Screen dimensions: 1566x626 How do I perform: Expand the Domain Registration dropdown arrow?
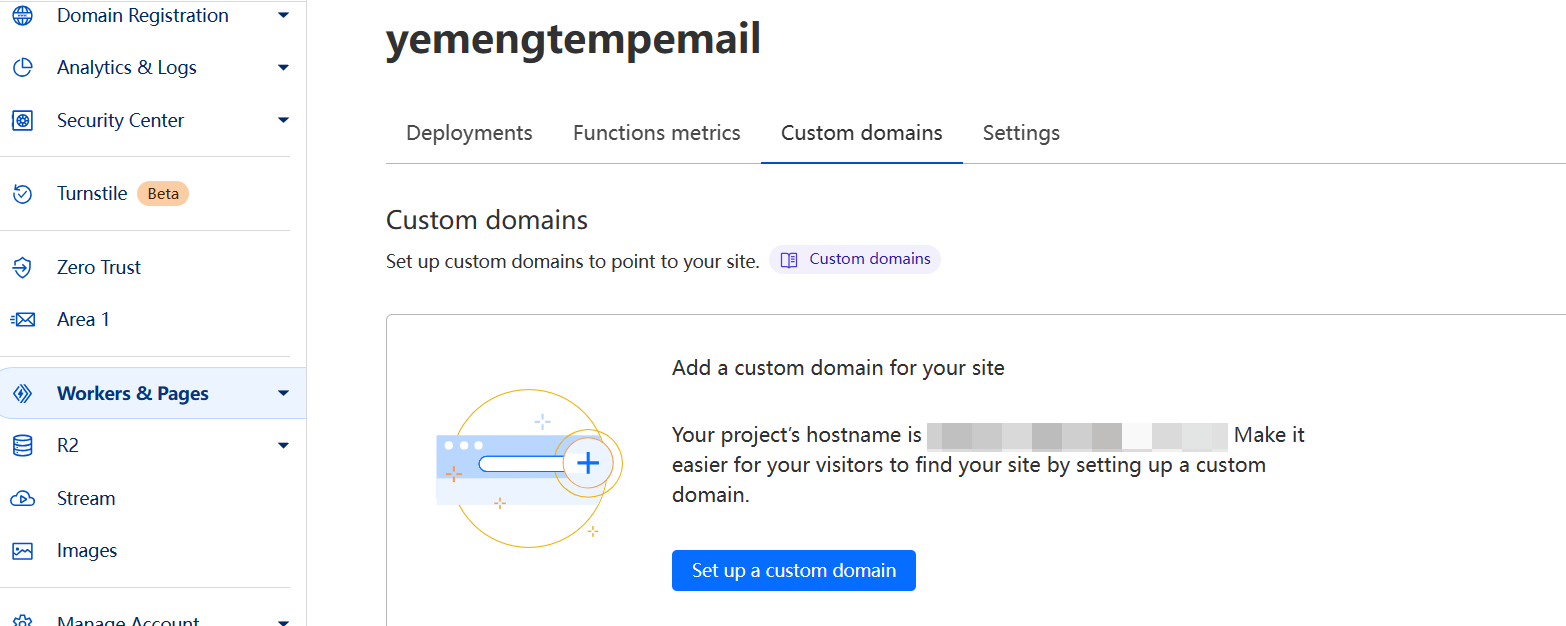(283, 16)
